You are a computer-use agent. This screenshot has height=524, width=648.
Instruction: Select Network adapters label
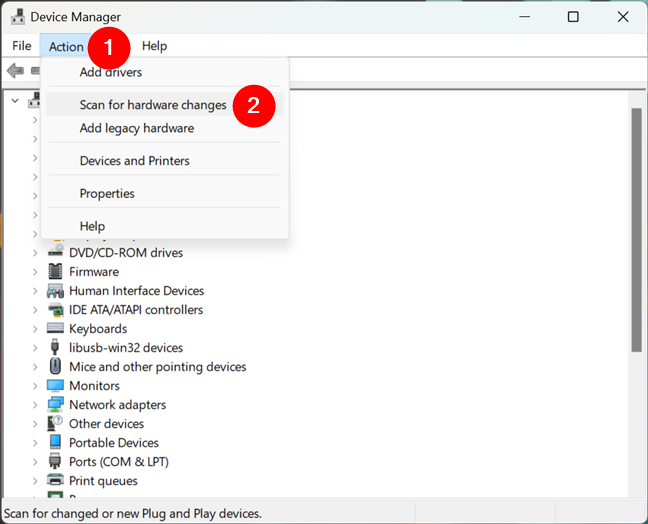[x=117, y=405]
